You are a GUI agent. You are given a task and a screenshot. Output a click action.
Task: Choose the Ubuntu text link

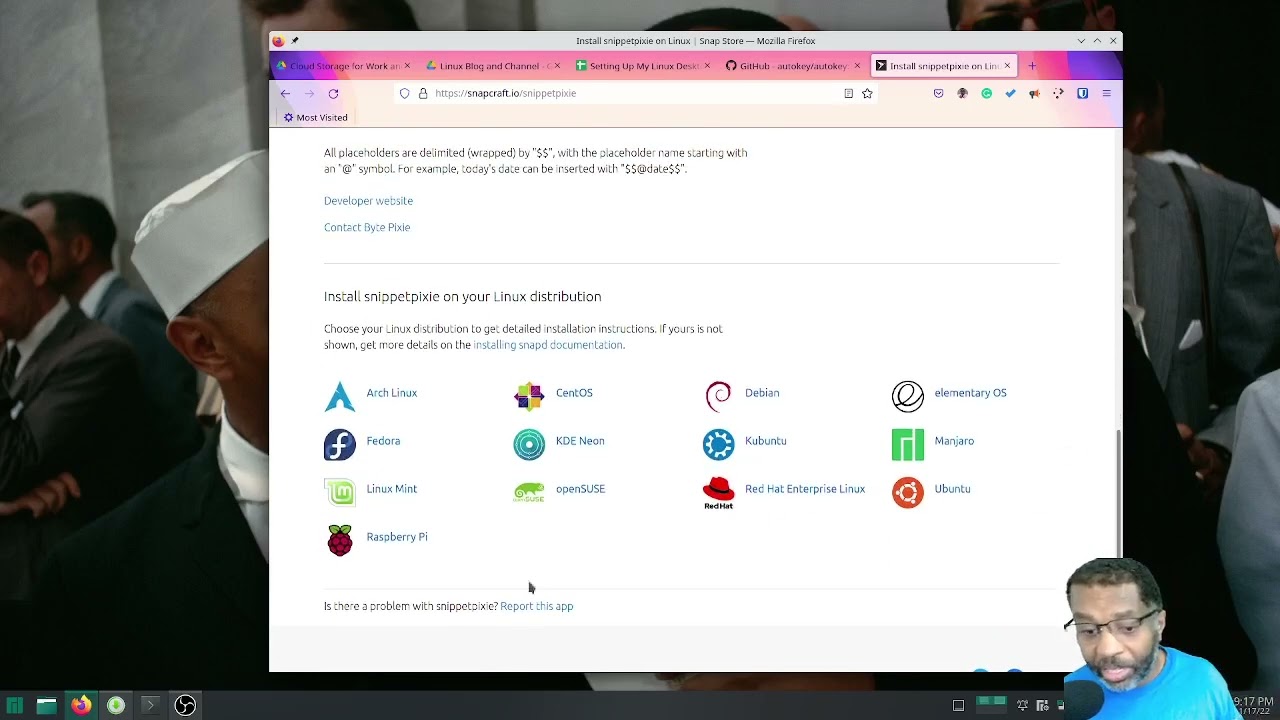[952, 489]
